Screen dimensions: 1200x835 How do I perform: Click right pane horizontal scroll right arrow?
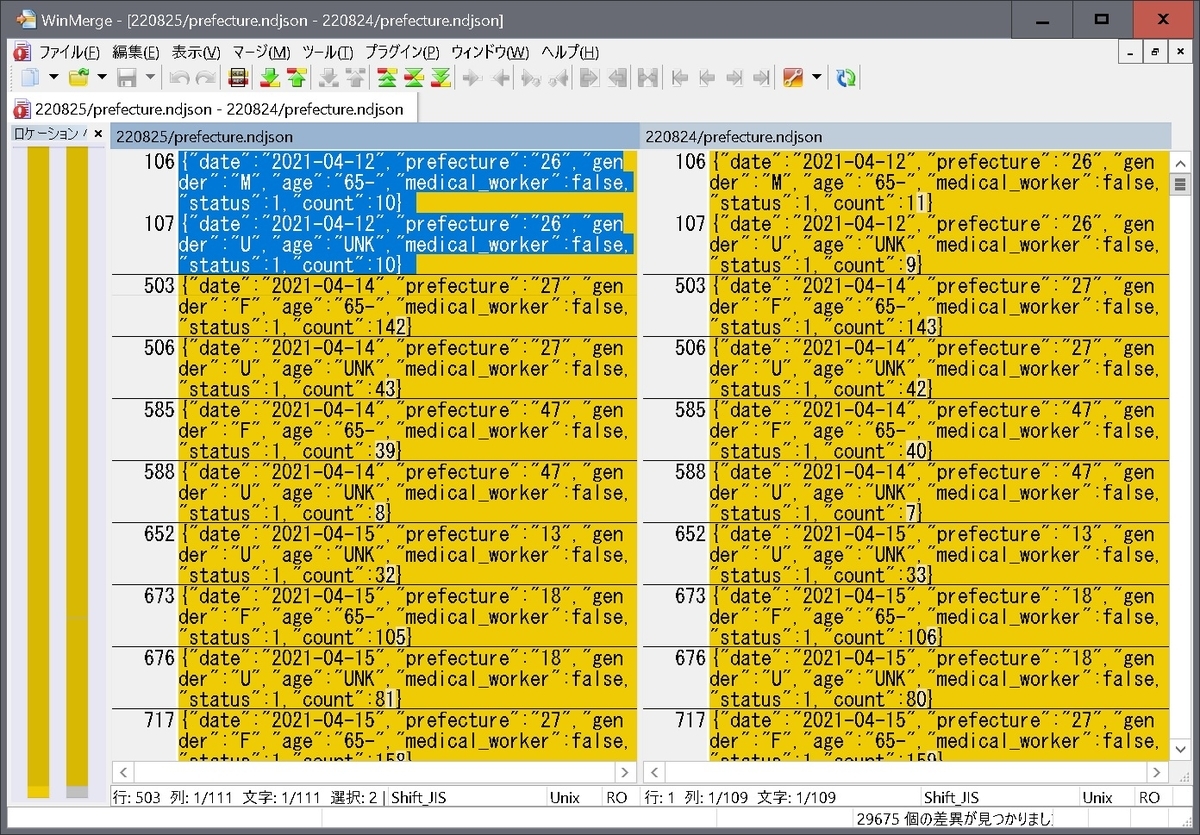pyautogui.click(x=1158, y=773)
